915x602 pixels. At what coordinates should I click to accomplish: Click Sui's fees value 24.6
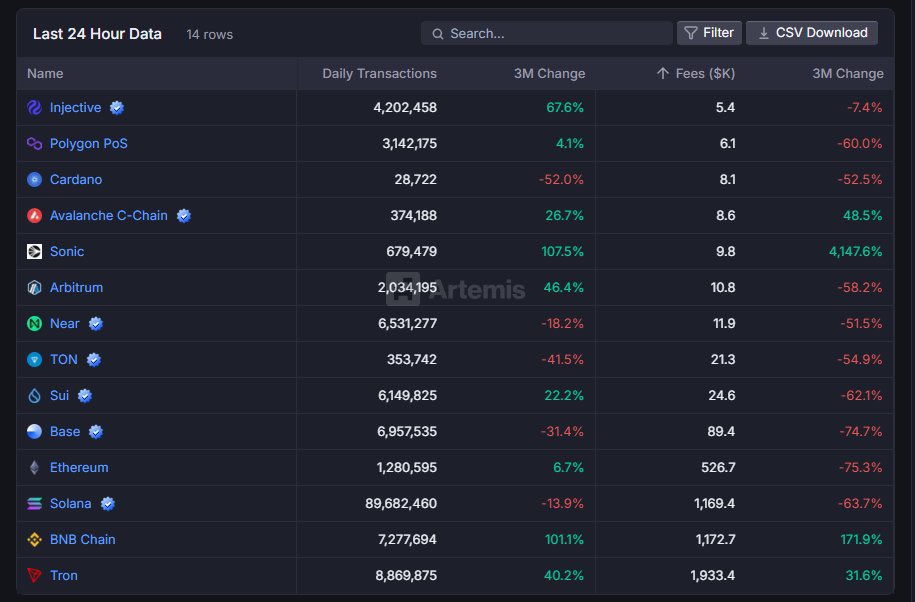pos(722,396)
